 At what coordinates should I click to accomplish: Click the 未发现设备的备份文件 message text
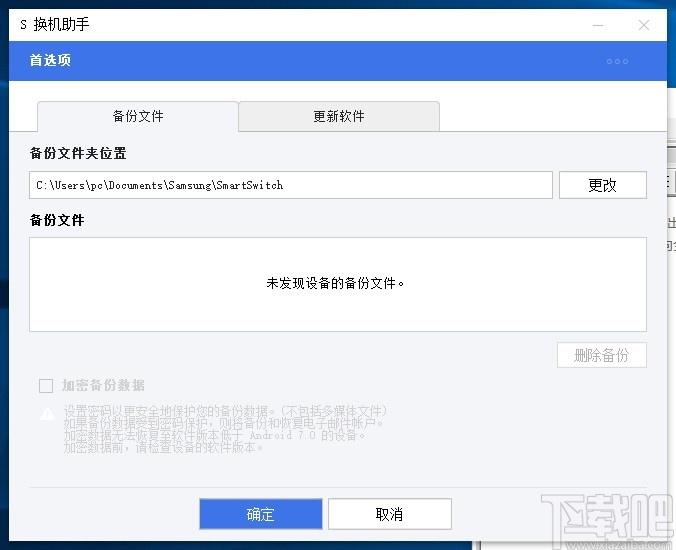coord(335,283)
